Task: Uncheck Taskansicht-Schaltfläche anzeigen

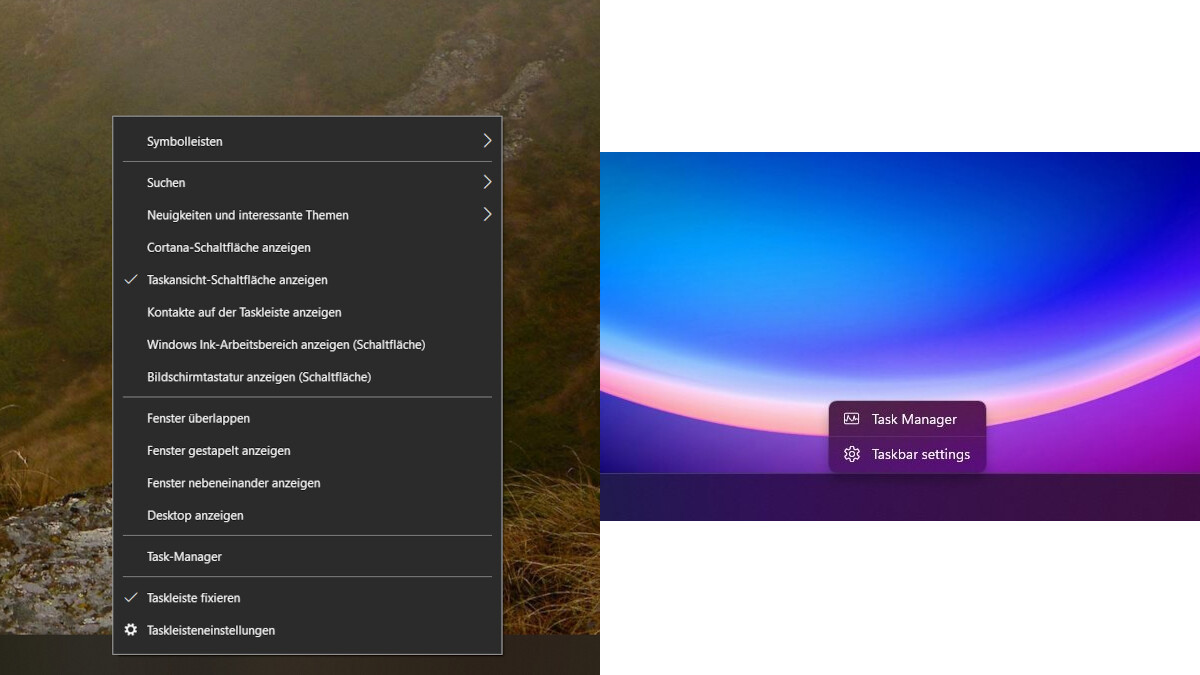Action: point(238,280)
